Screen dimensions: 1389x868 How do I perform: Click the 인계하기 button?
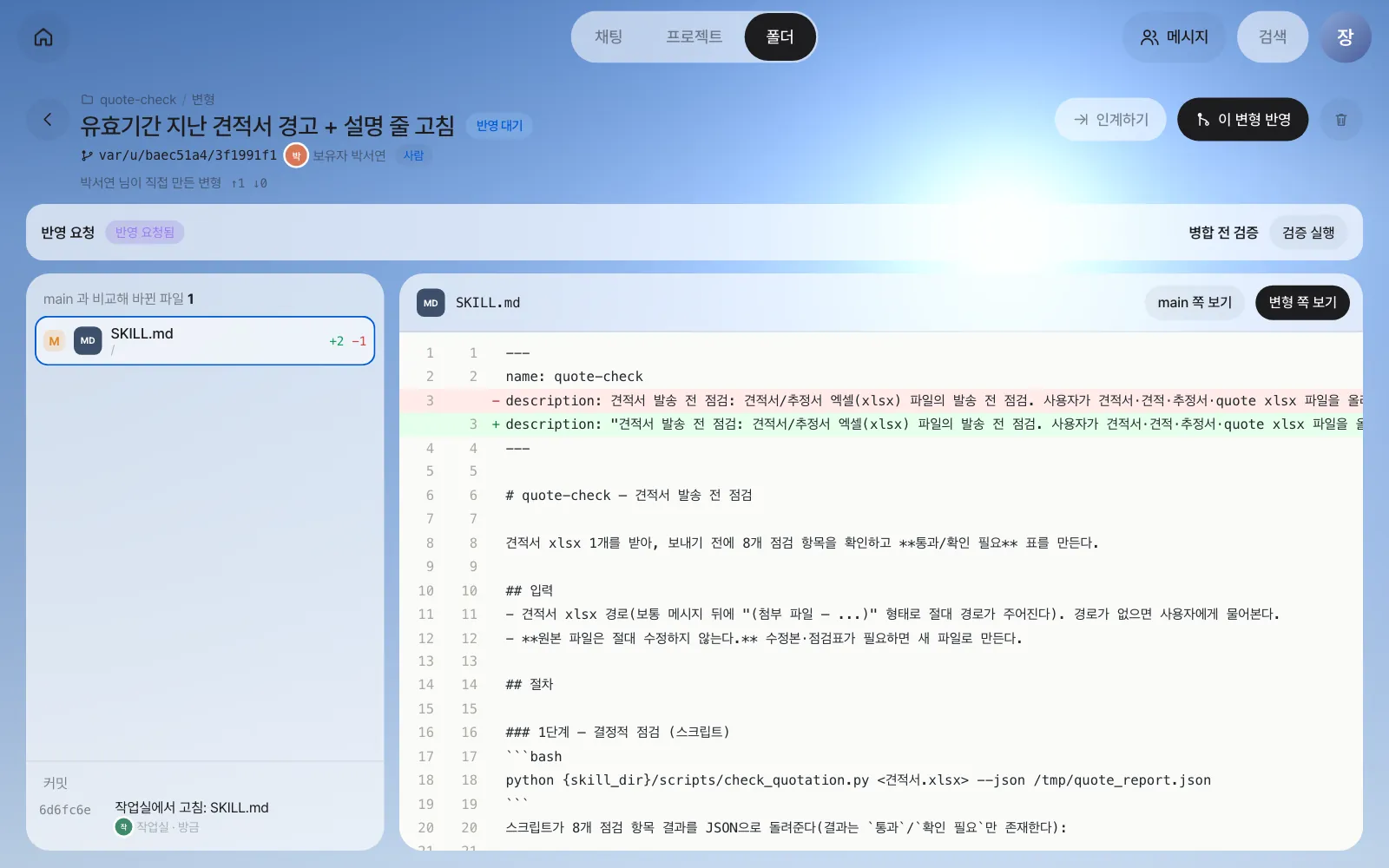click(x=1110, y=119)
